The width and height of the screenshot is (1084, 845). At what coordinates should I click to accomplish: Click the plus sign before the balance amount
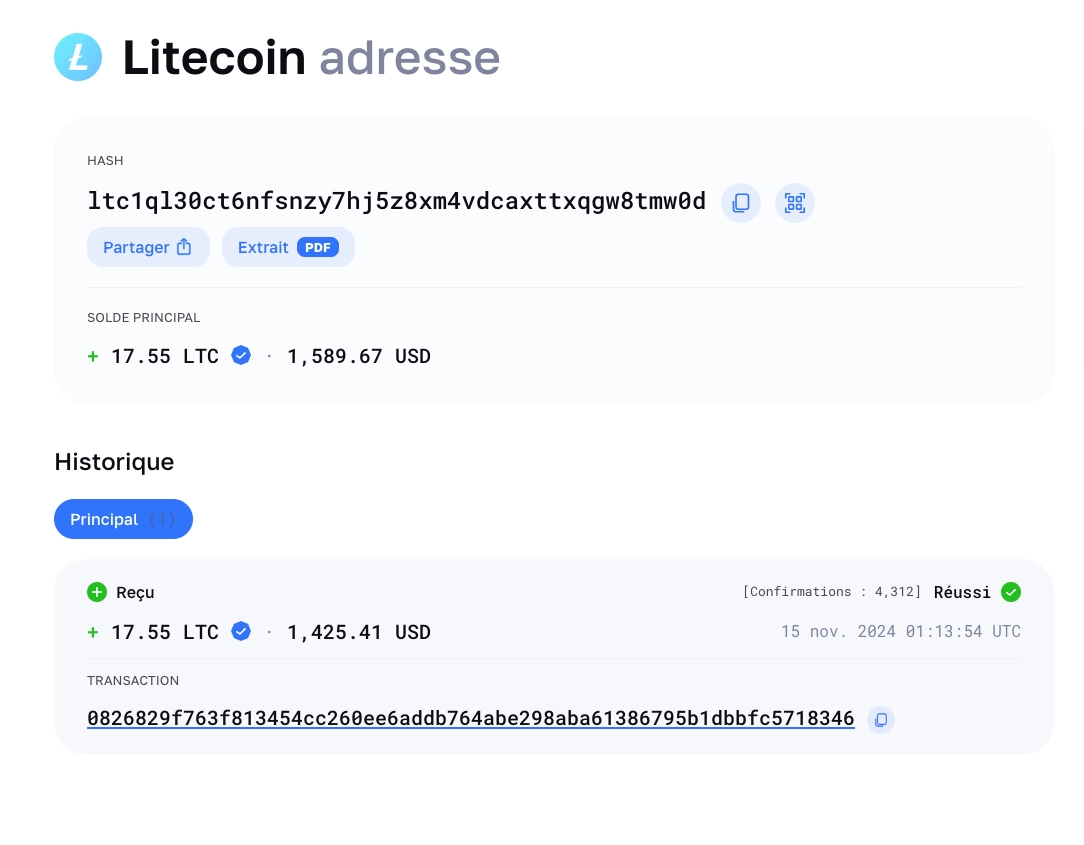pyautogui.click(x=93, y=356)
